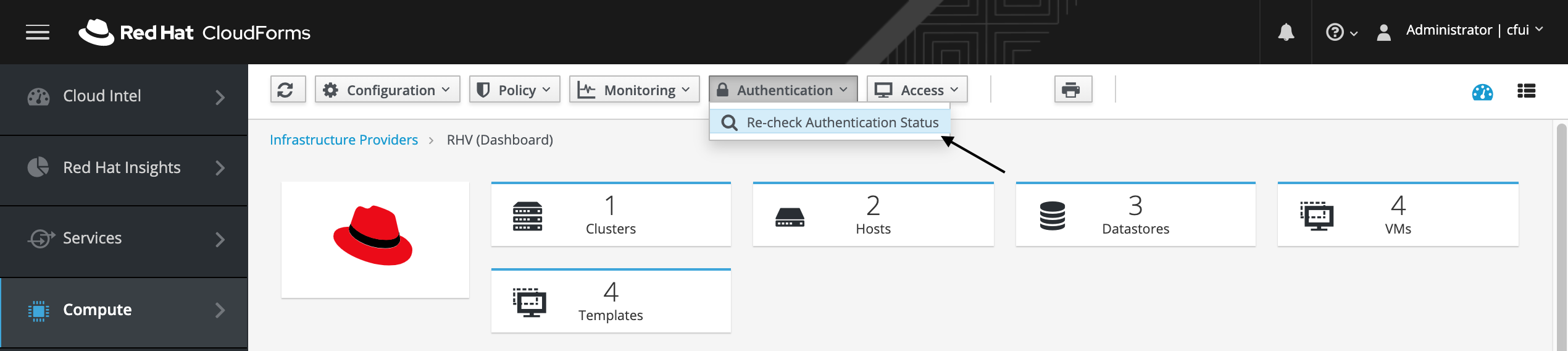This screenshot has width=1568, height=351.
Task: Open the Clusters card
Action: click(611, 214)
